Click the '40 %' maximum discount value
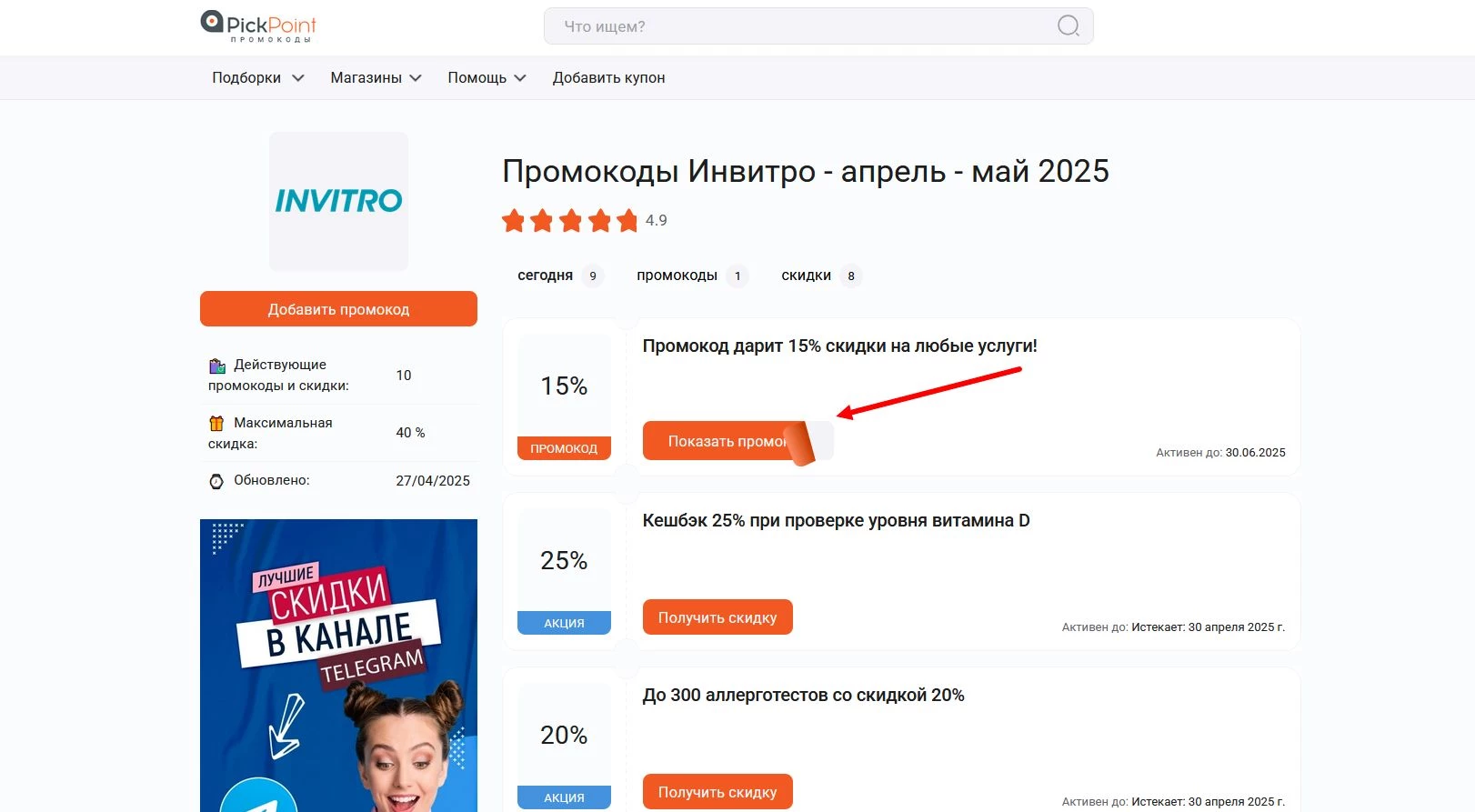Viewport: 1475px width, 812px height. [x=410, y=433]
